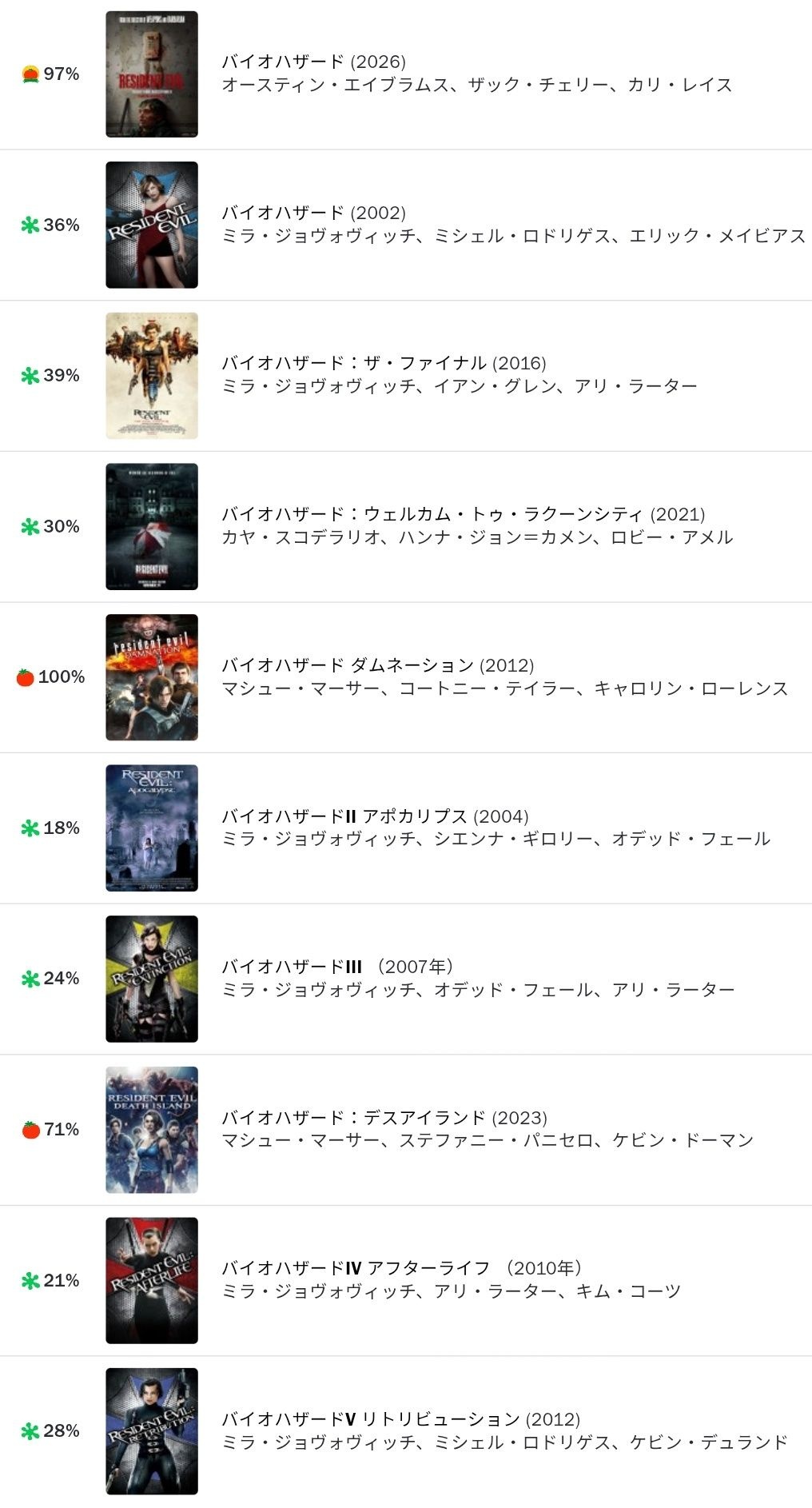Click the certified fresh icon beside 97%

click(x=30, y=74)
